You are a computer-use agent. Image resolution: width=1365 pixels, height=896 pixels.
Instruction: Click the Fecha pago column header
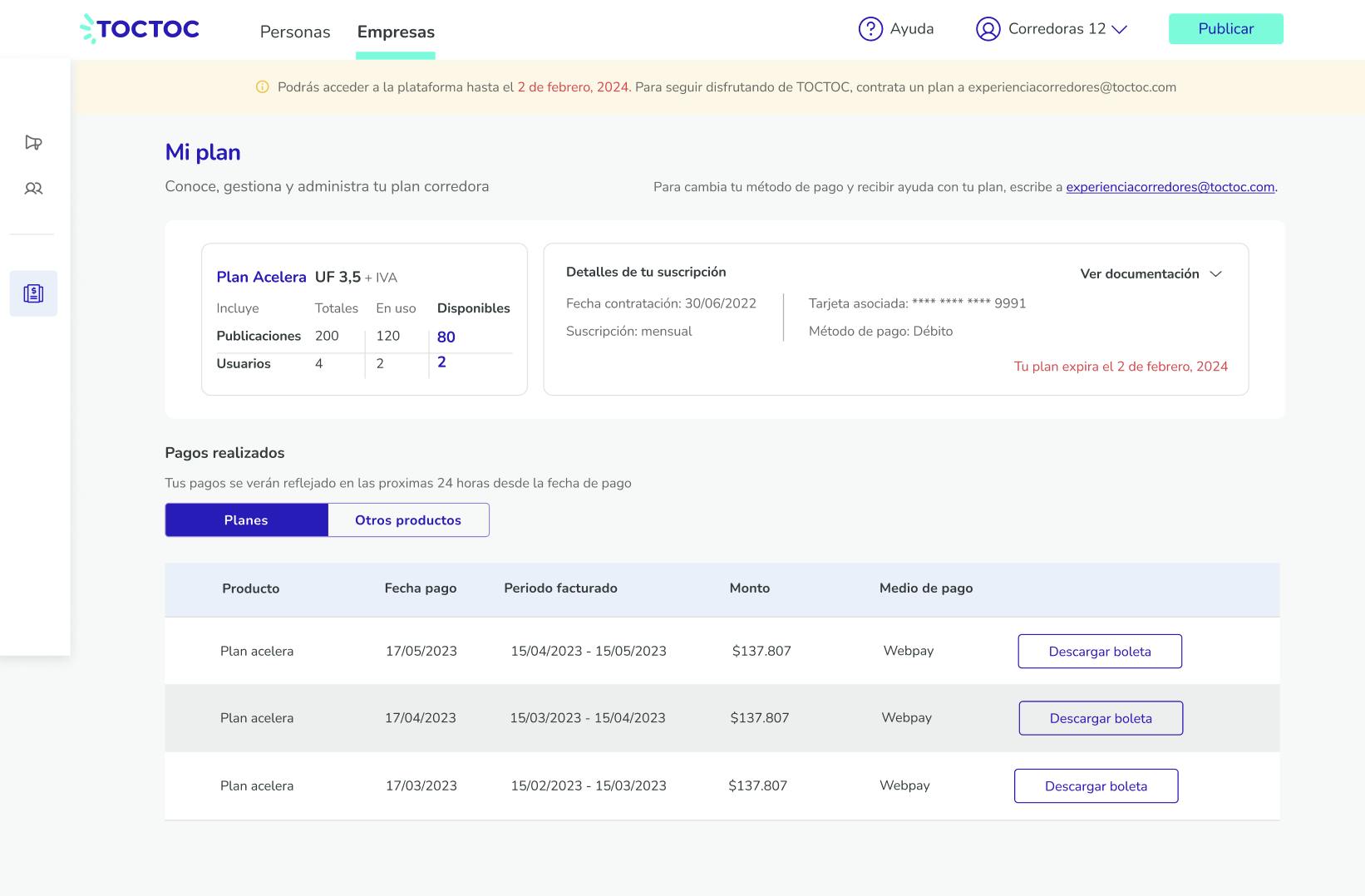pyautogui.click(x=421, y=588)
